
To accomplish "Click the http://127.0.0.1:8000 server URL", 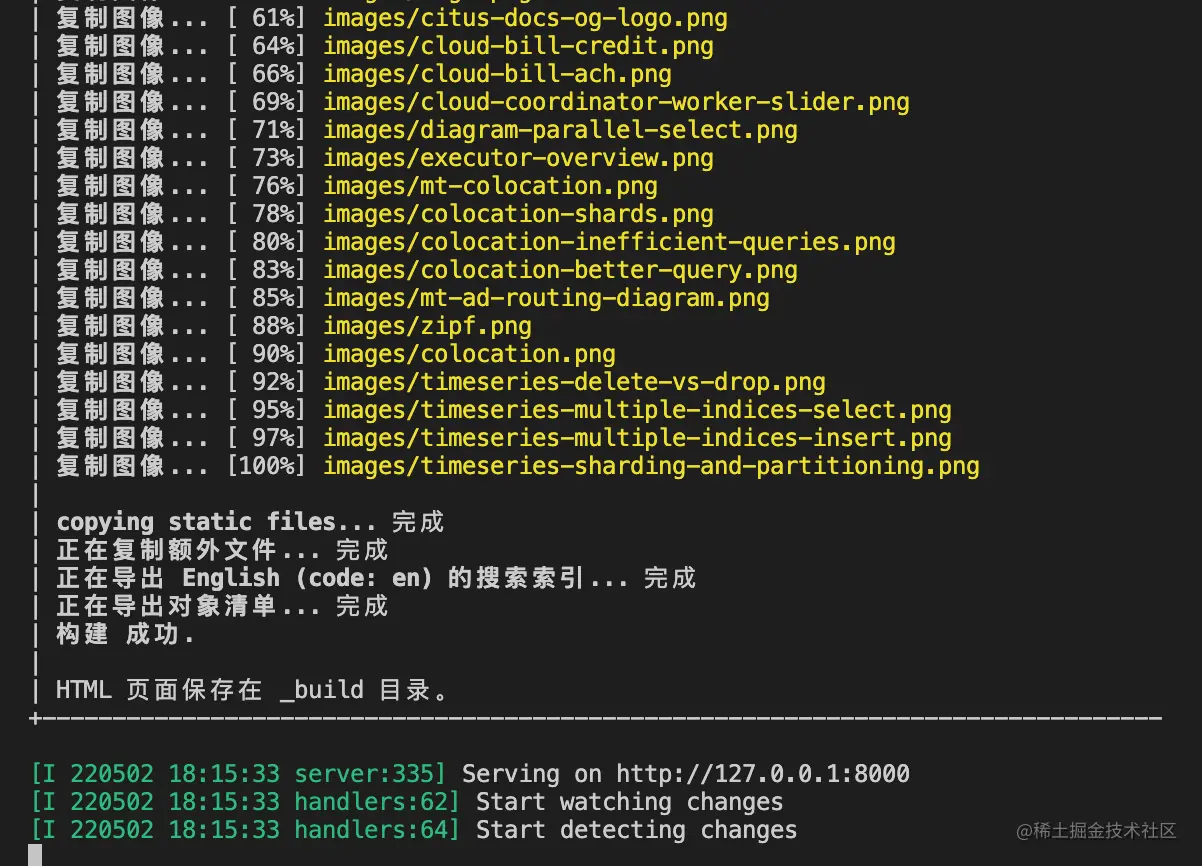I will coord(762,774).
